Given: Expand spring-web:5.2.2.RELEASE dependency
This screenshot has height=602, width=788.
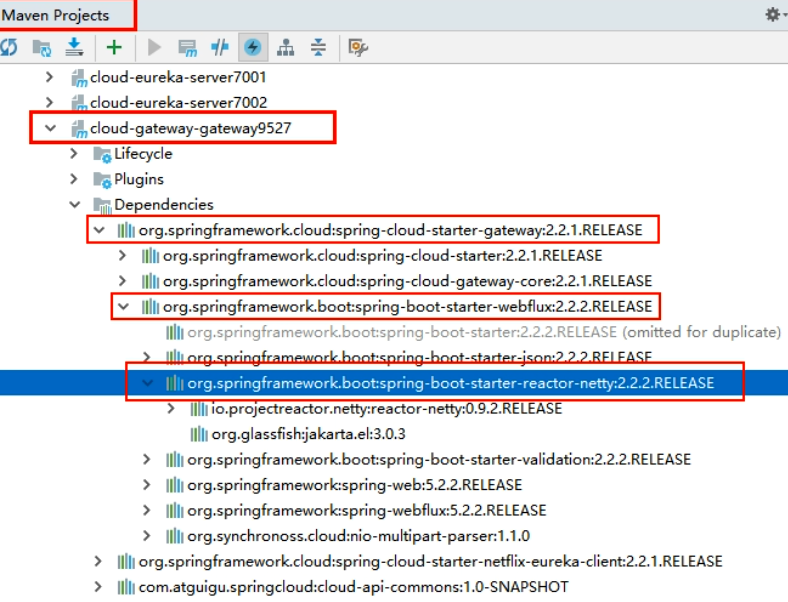Looking at the screenshot, I should point(146,485).
